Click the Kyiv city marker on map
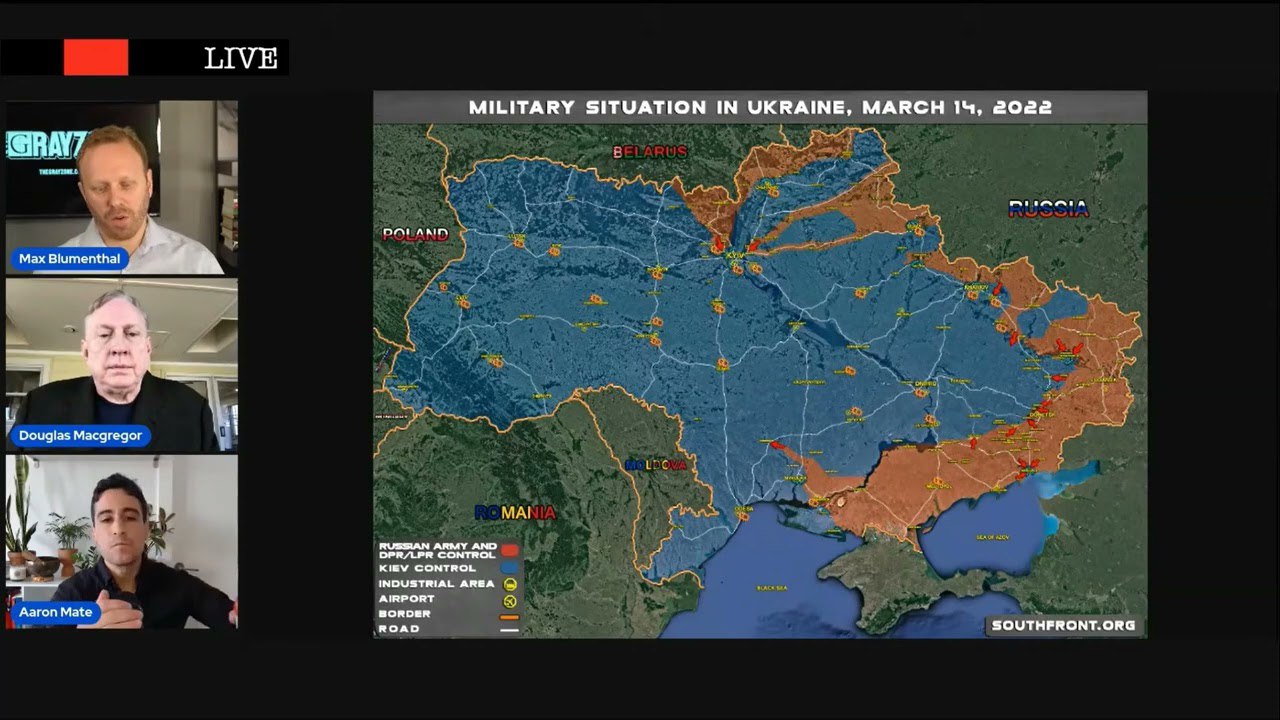The image size is (1280, 720). pyautogui.click(x=736, y=255)
